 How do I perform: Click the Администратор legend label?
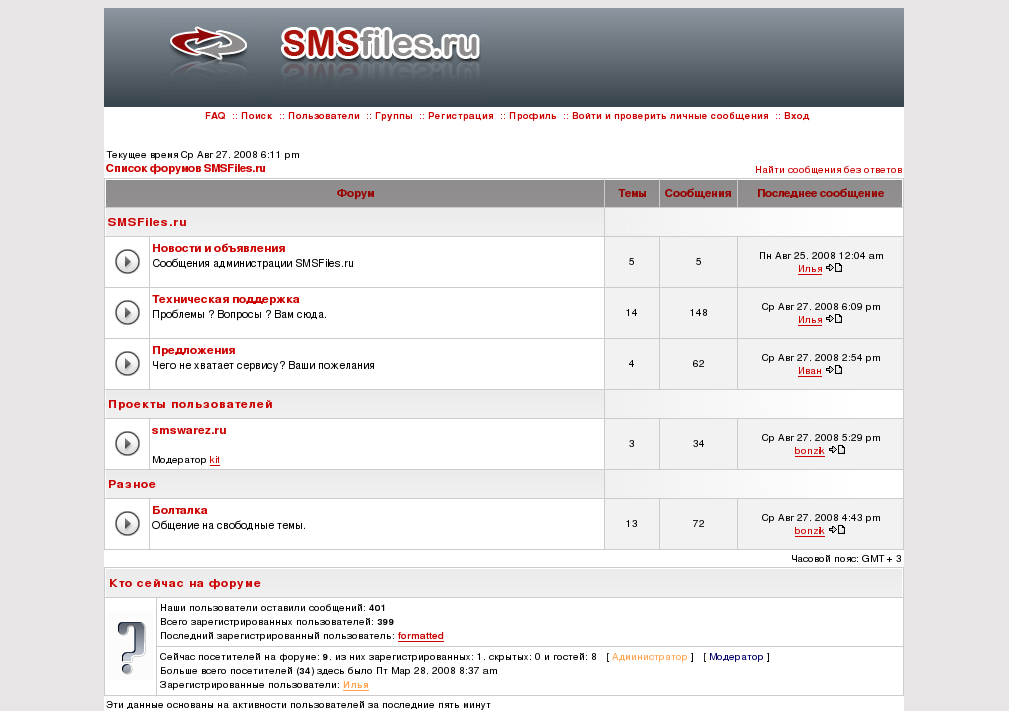click(x=649, y=657)
